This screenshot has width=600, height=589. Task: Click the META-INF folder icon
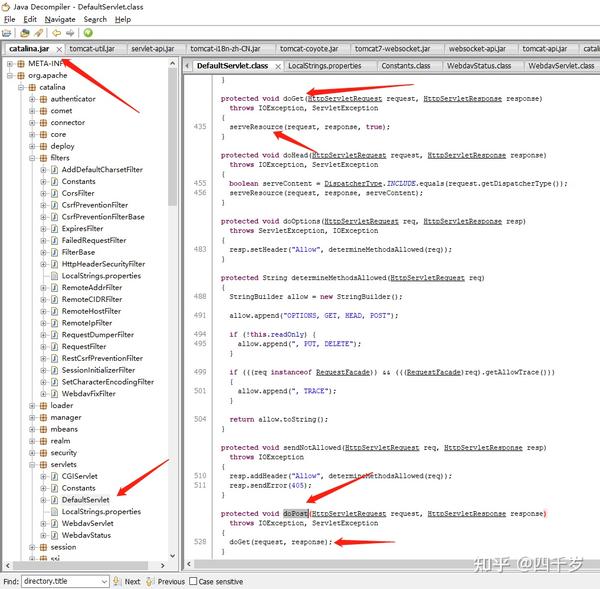pyautogui.click(x=21, y=64)
